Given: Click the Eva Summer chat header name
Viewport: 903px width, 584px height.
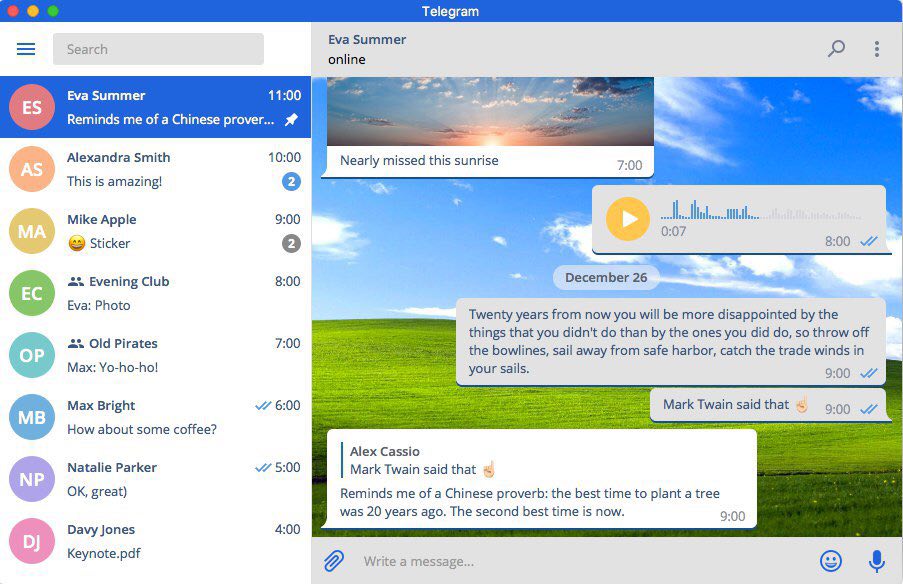Looking at the screenshot, I should (367, 40).
